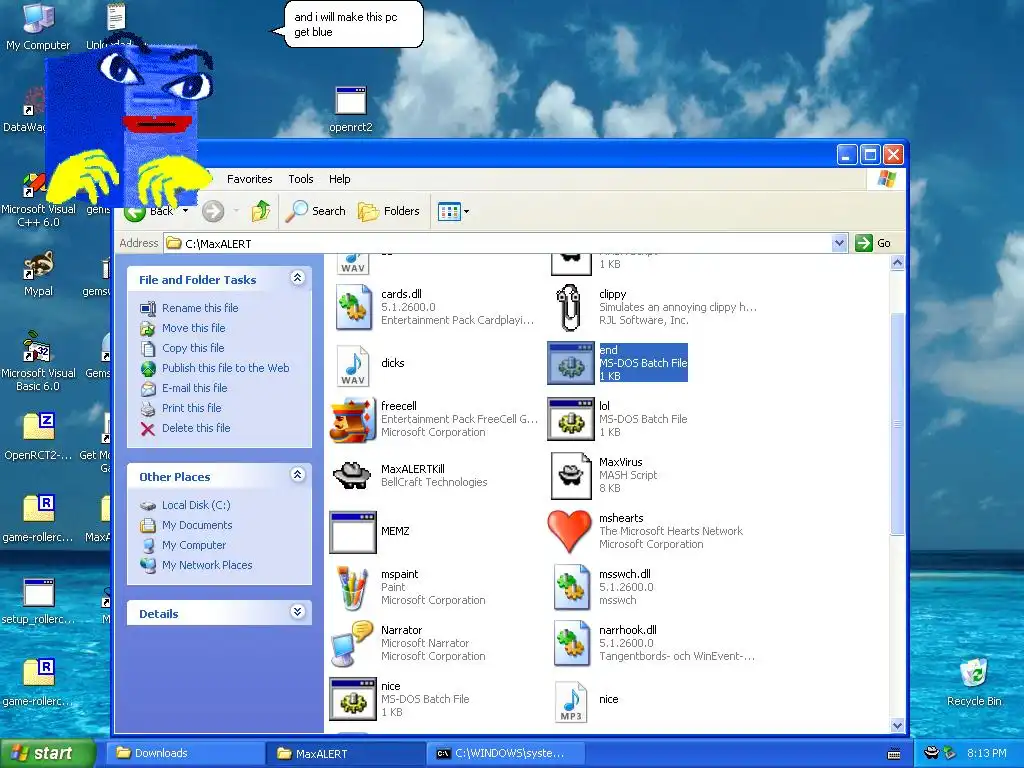Screen dimensions: 1024x768
Task: Click the file list scroll down arrow
Action: tap(897, 726)
